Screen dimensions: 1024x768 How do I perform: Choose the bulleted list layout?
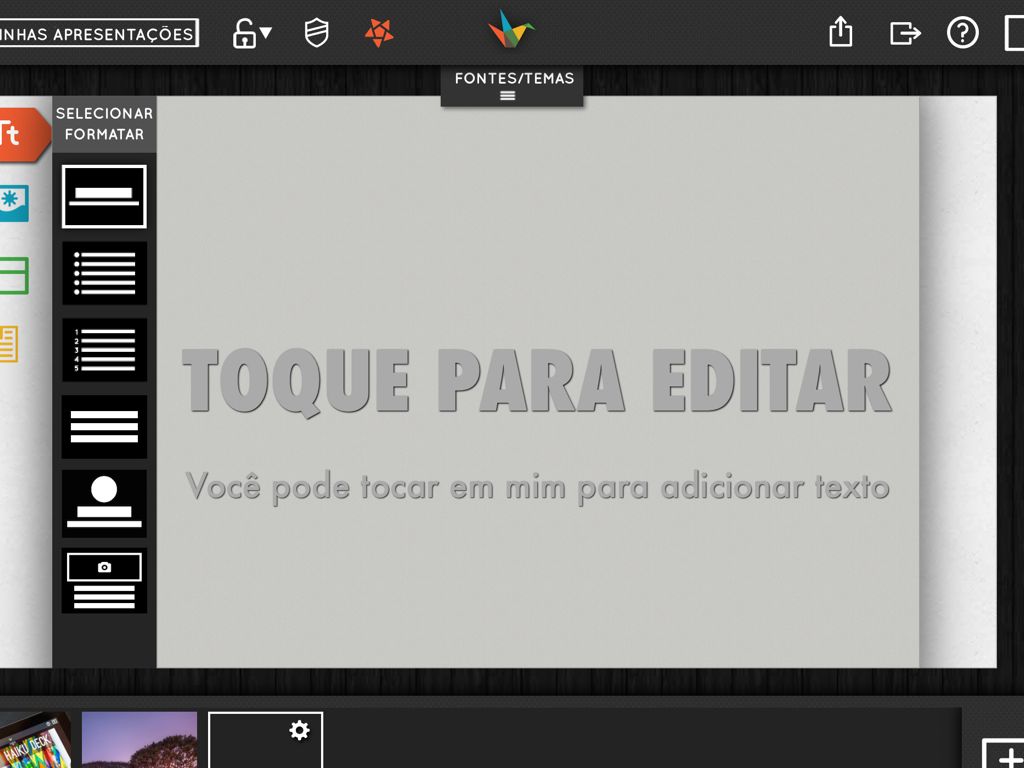(x=104, y=273)
